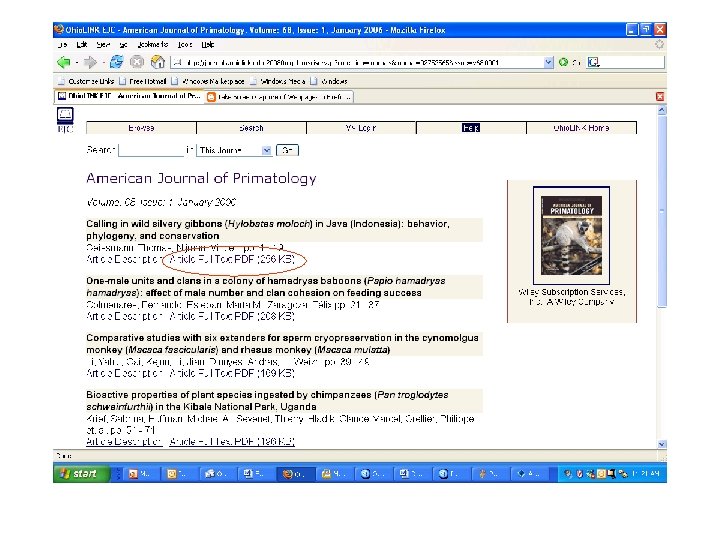The width and height of the screenshot is (720, 540).
Task: Open the View menu
Action: [x=103, y=45]
